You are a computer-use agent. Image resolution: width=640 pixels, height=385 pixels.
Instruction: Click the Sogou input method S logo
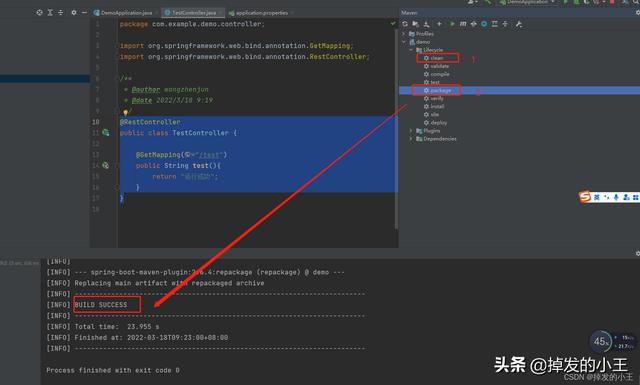[x=585, y=197]
